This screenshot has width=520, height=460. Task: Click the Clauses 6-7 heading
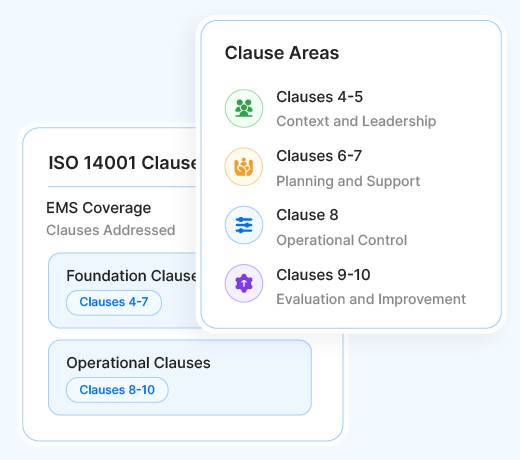[x=319, y=156]
